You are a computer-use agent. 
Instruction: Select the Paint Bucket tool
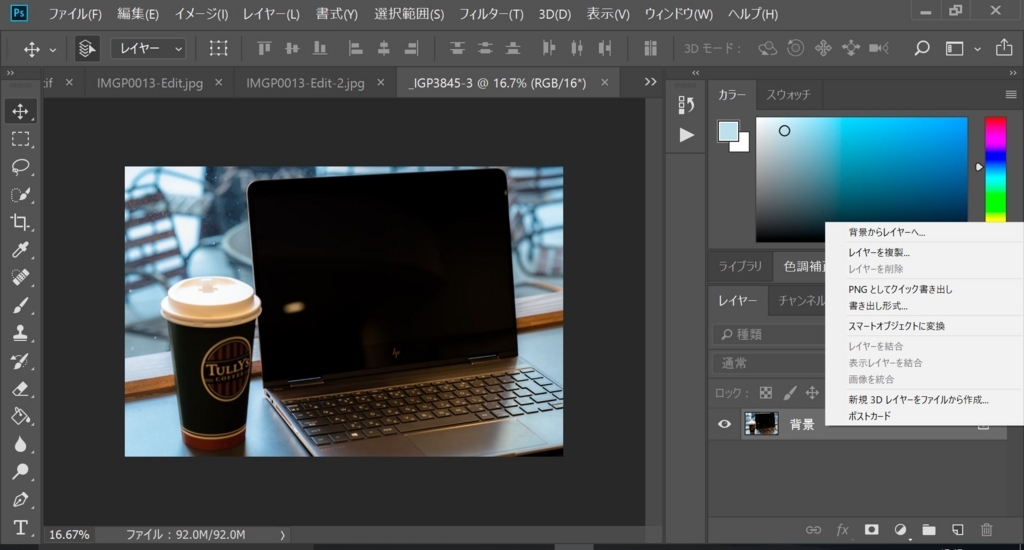[x=20, y=416]
